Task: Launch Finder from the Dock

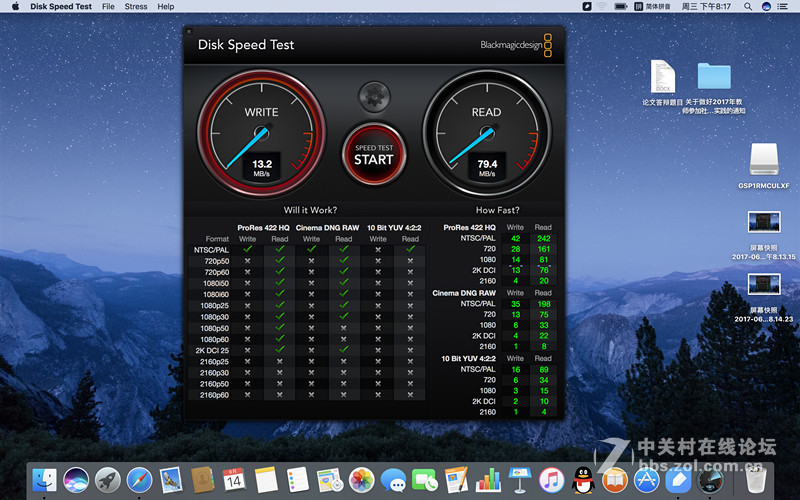Action: [44, 479]
